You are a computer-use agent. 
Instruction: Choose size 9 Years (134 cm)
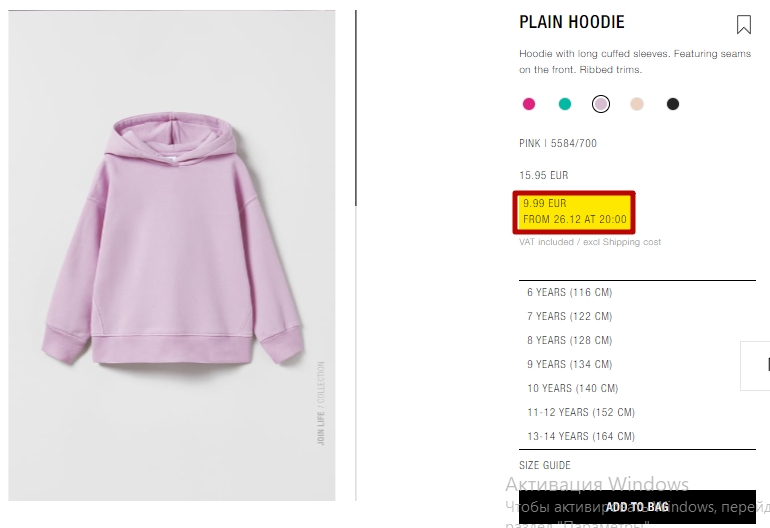point(637,364)
